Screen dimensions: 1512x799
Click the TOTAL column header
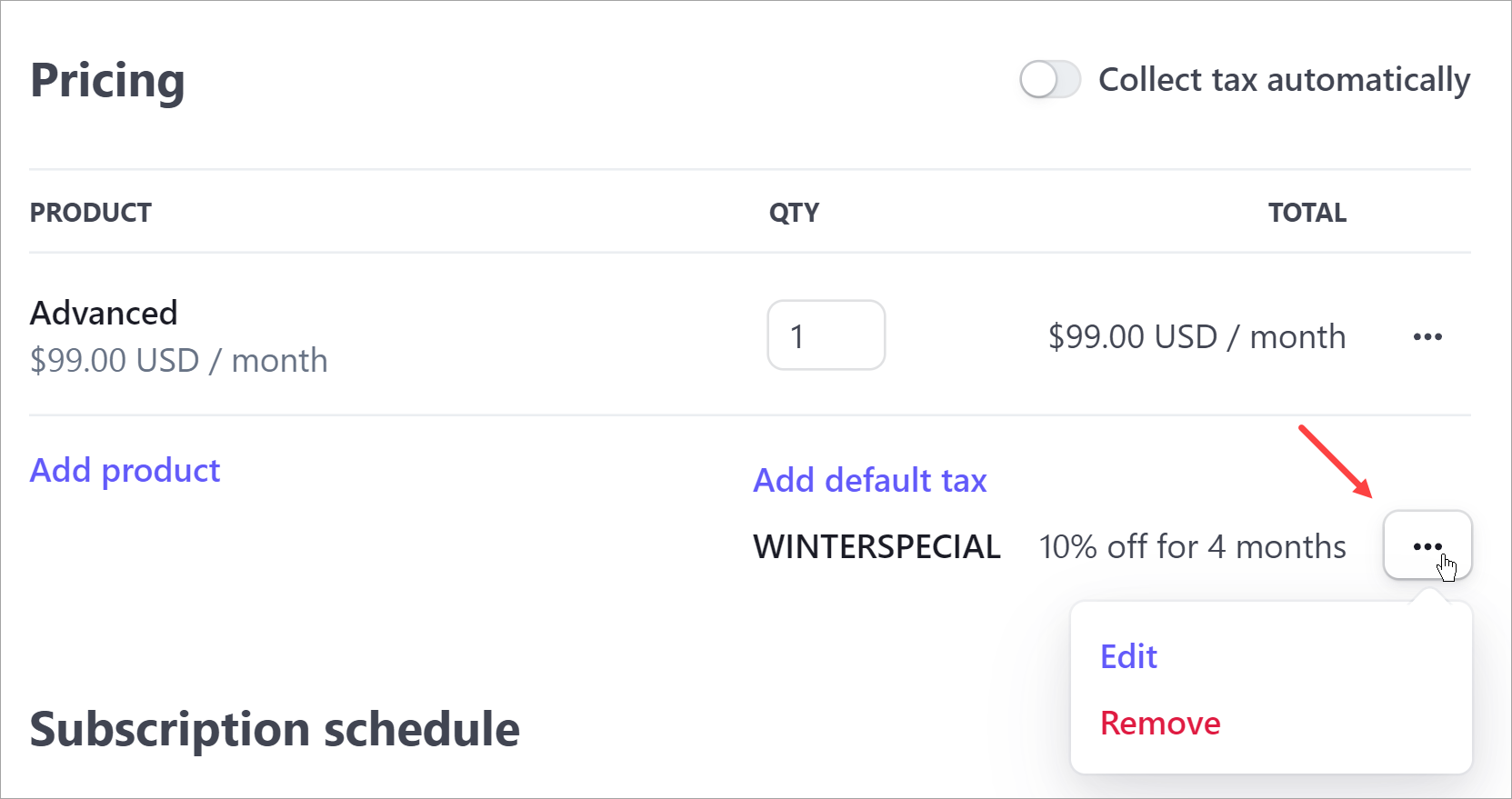(x=1307, y=213)
